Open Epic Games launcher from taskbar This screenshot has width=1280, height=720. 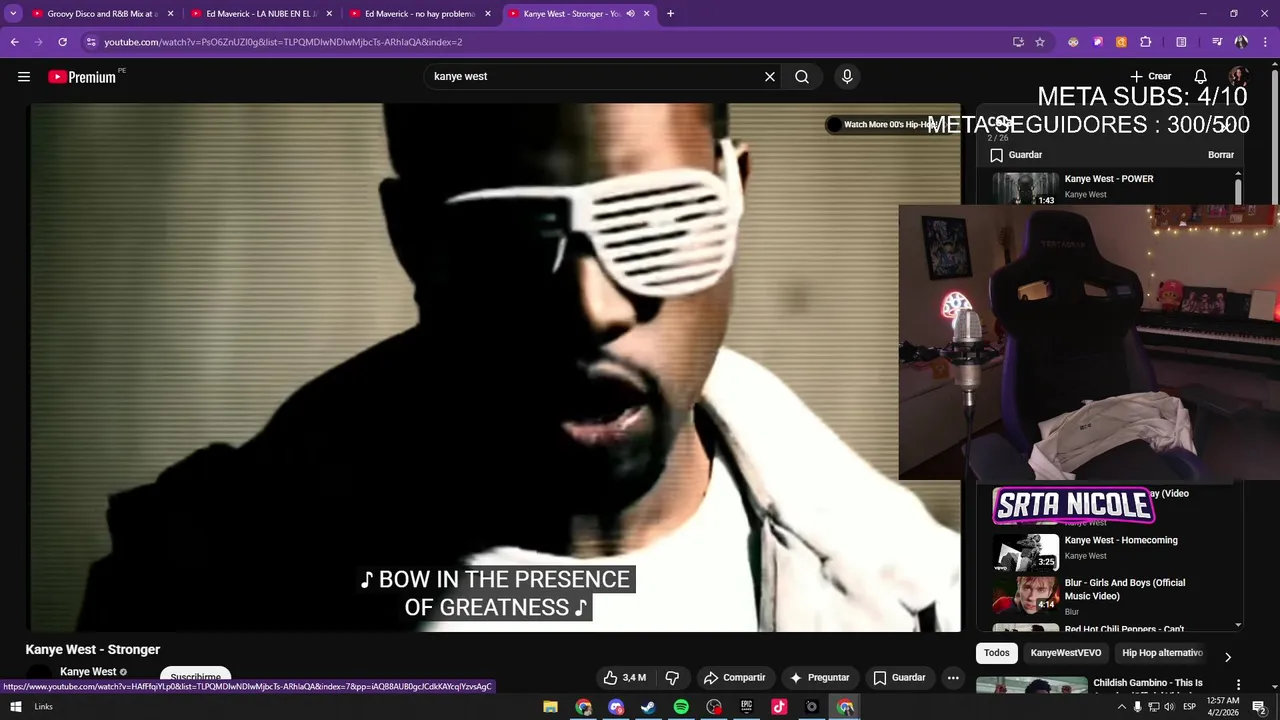[x=746, y=707]
